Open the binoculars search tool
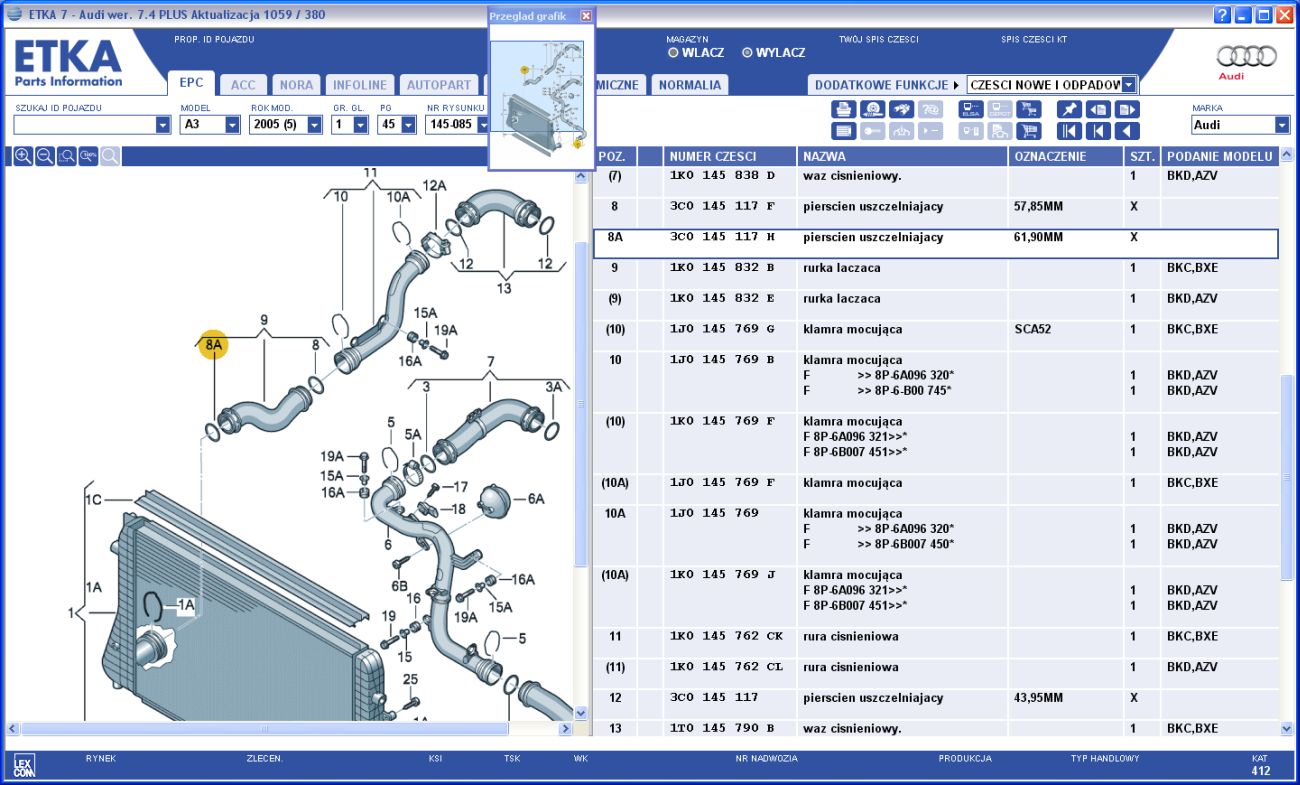 (x=901, y=109)
